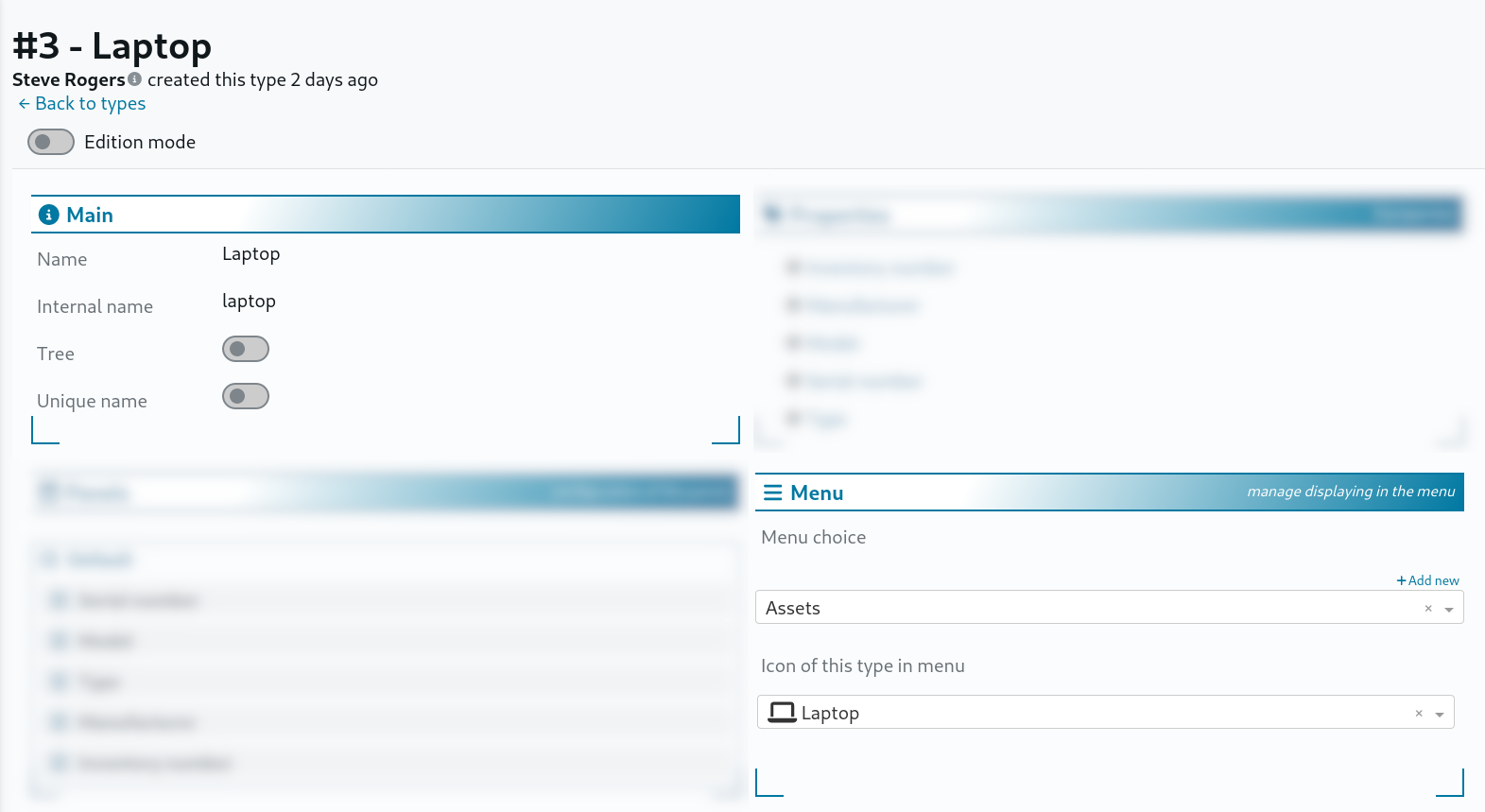Click the Main section title
This screenshot has height=812, width=1485.
90,216
